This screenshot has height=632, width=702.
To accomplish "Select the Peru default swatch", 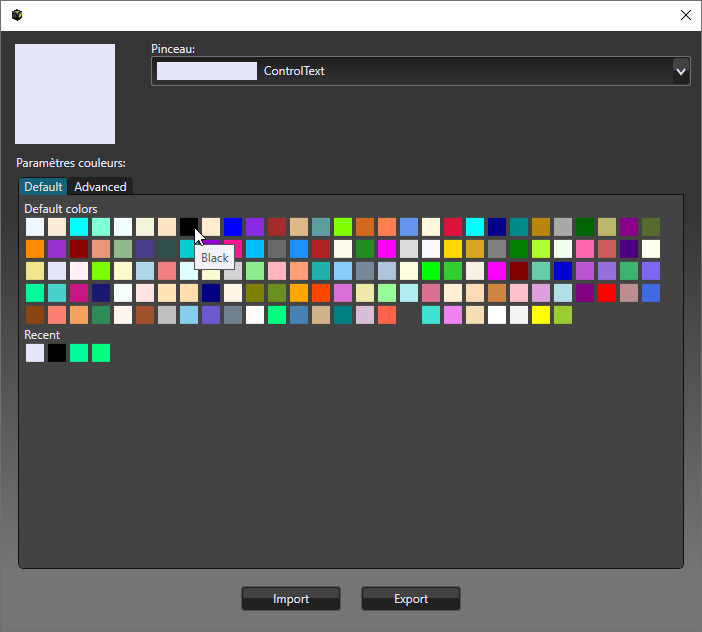I will 497,293.
